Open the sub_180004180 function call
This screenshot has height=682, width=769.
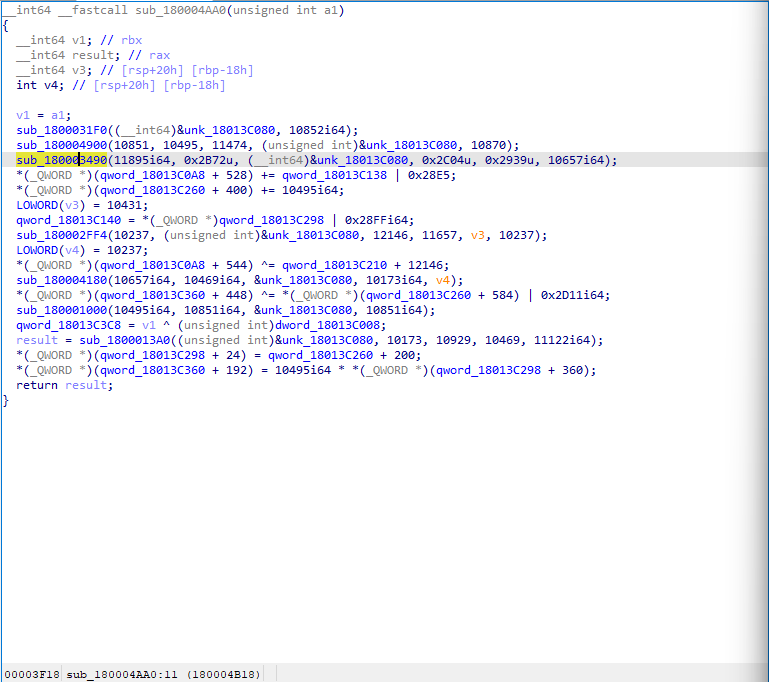(x=61, y=280)
